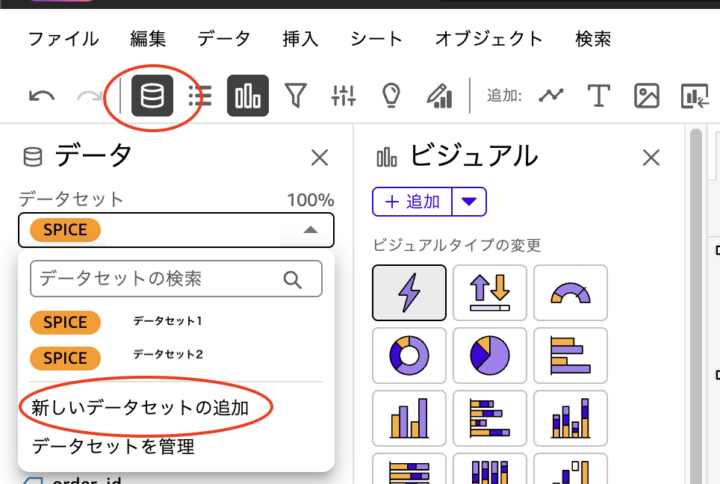Click the undo arrow icon
Image resolution: width=720 pixels, height=484 pixels.
coord(42,96)
